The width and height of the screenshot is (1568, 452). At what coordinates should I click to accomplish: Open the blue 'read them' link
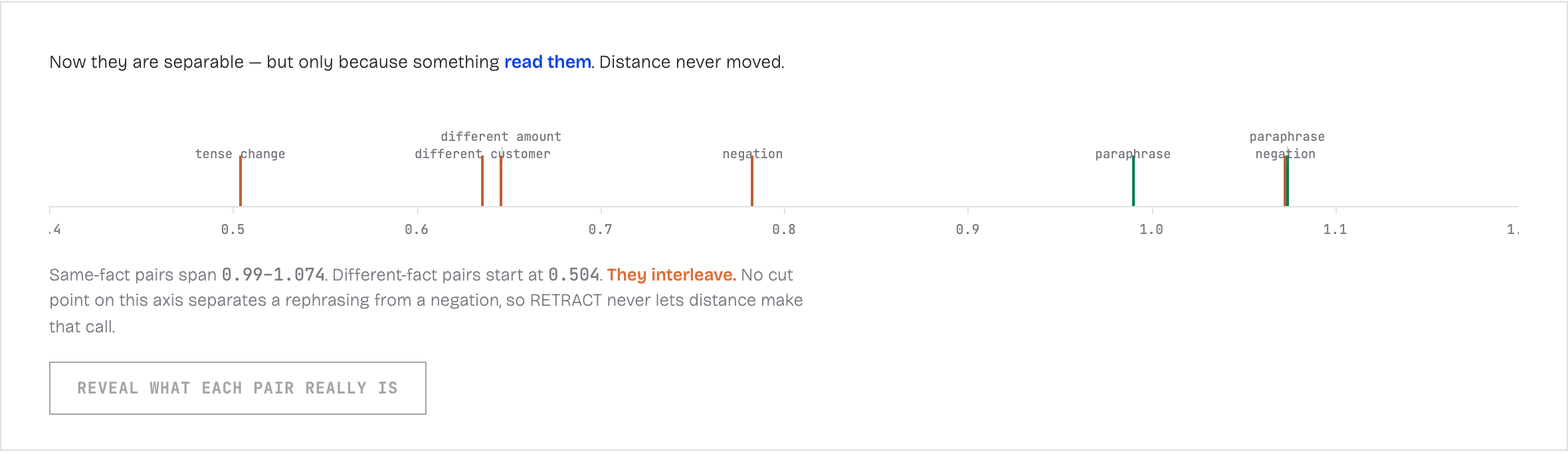(547, 62)
